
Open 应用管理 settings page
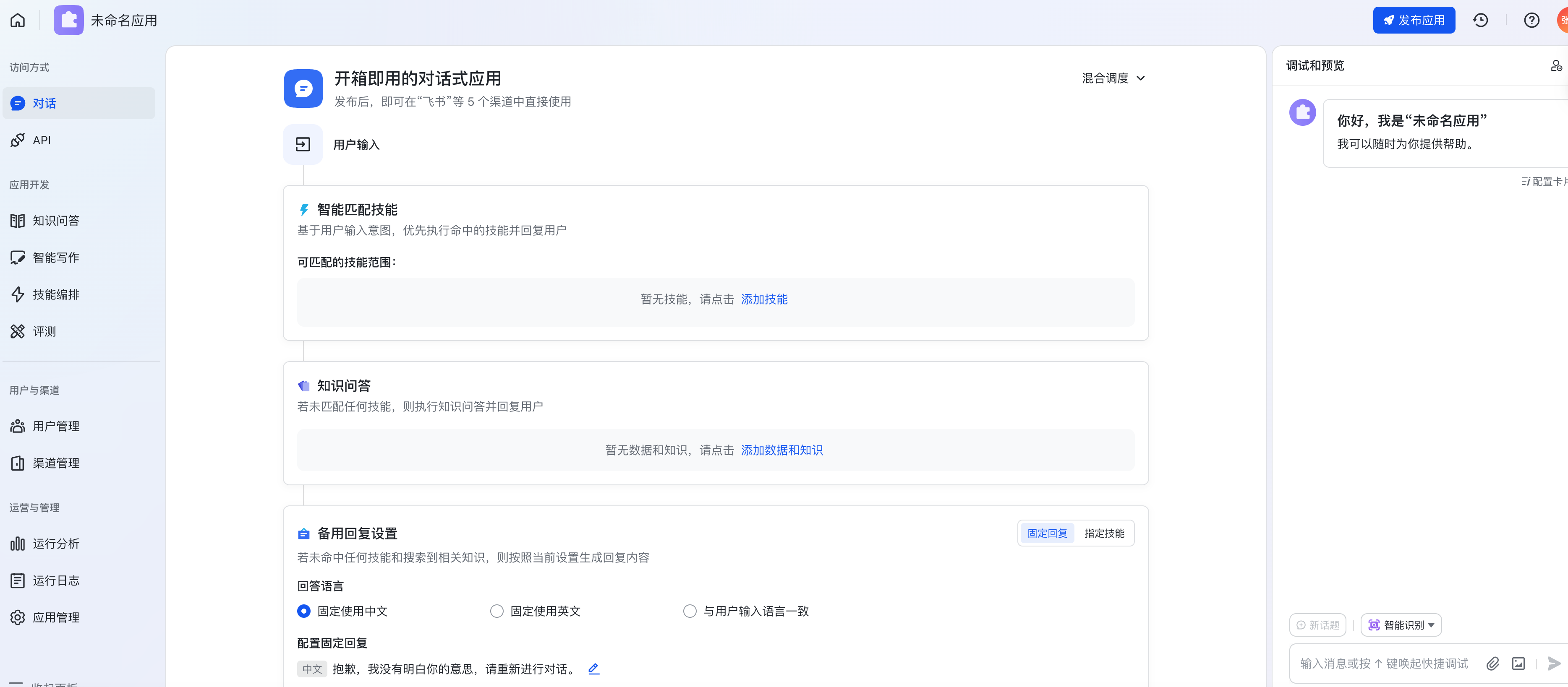(78, 617)
